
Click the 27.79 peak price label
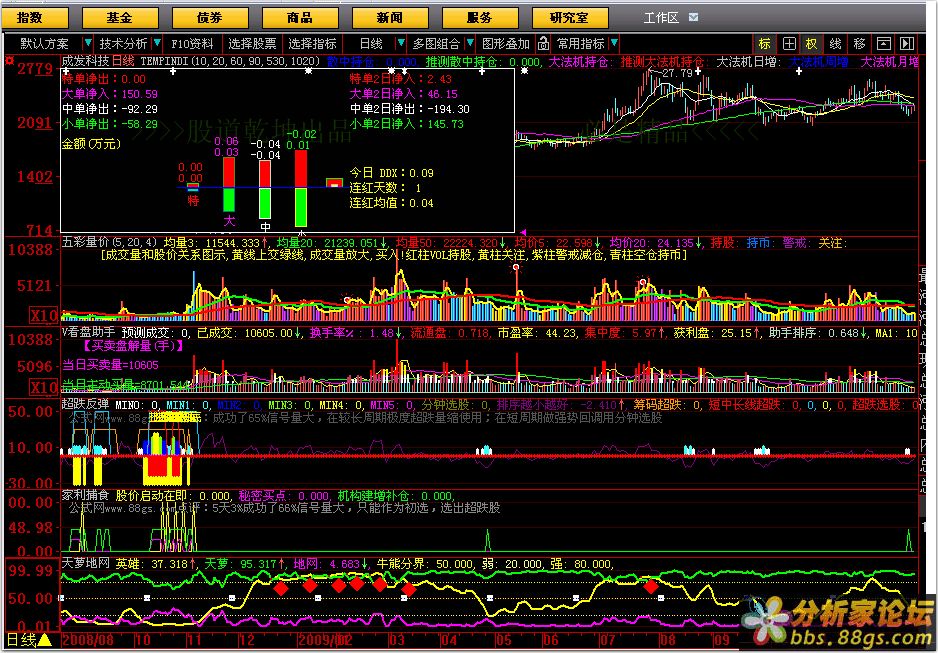click(x=677, y=73)
